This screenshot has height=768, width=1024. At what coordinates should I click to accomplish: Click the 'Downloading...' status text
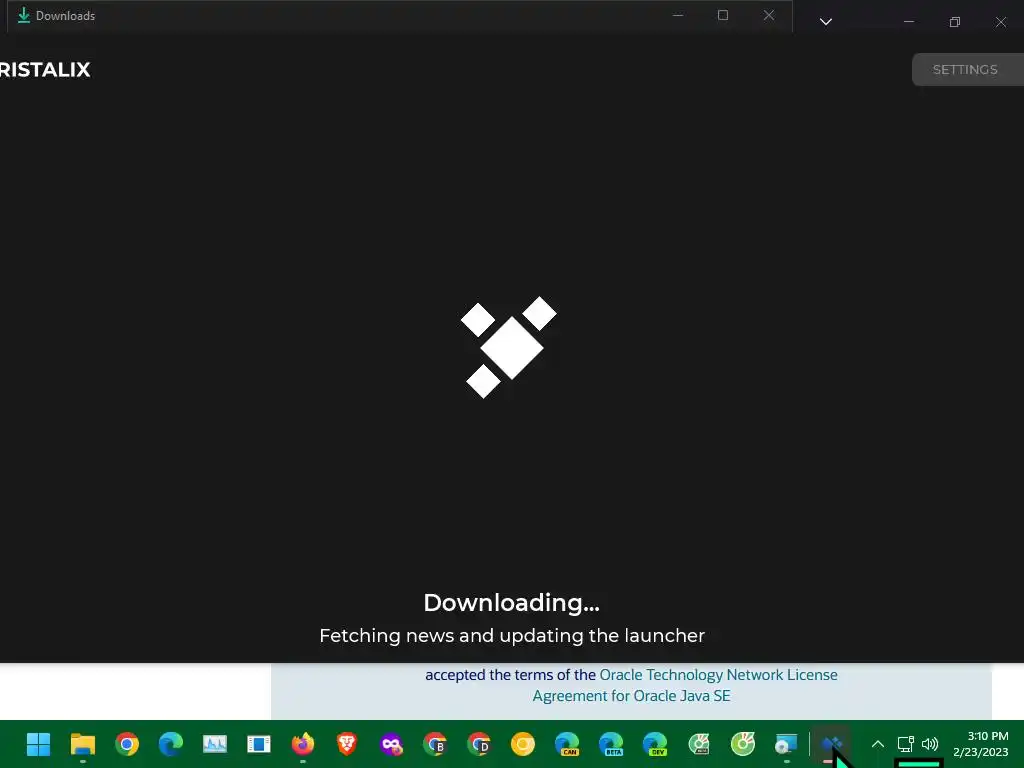511,603
